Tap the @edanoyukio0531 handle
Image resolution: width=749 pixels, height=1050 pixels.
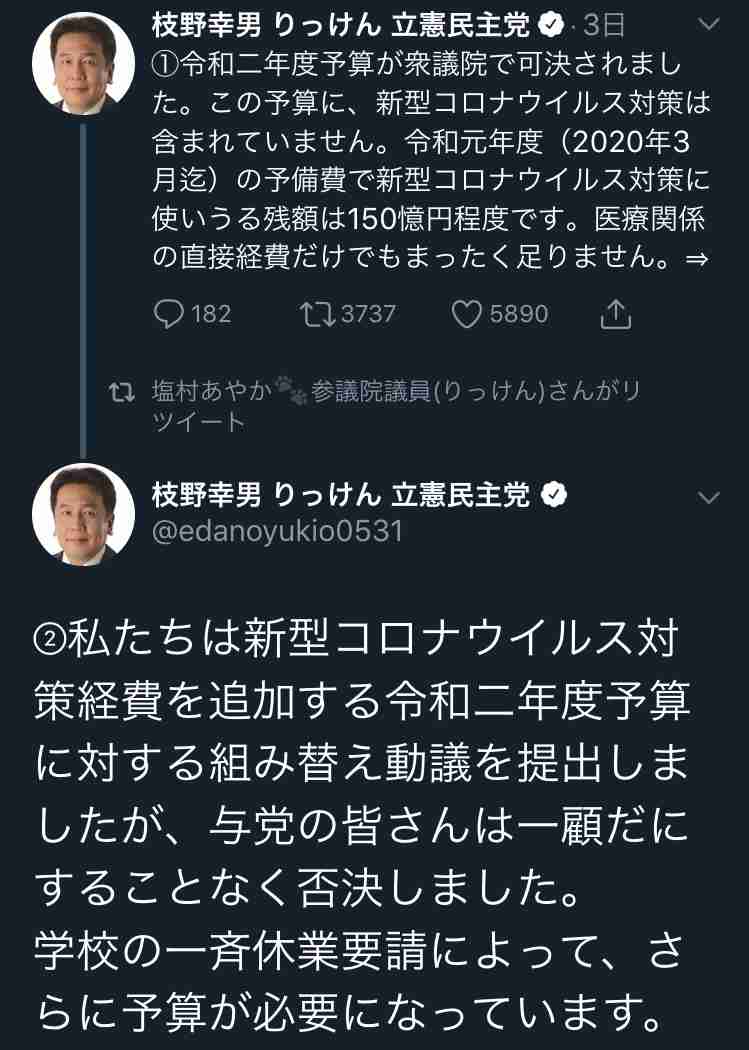click(277, 531)
